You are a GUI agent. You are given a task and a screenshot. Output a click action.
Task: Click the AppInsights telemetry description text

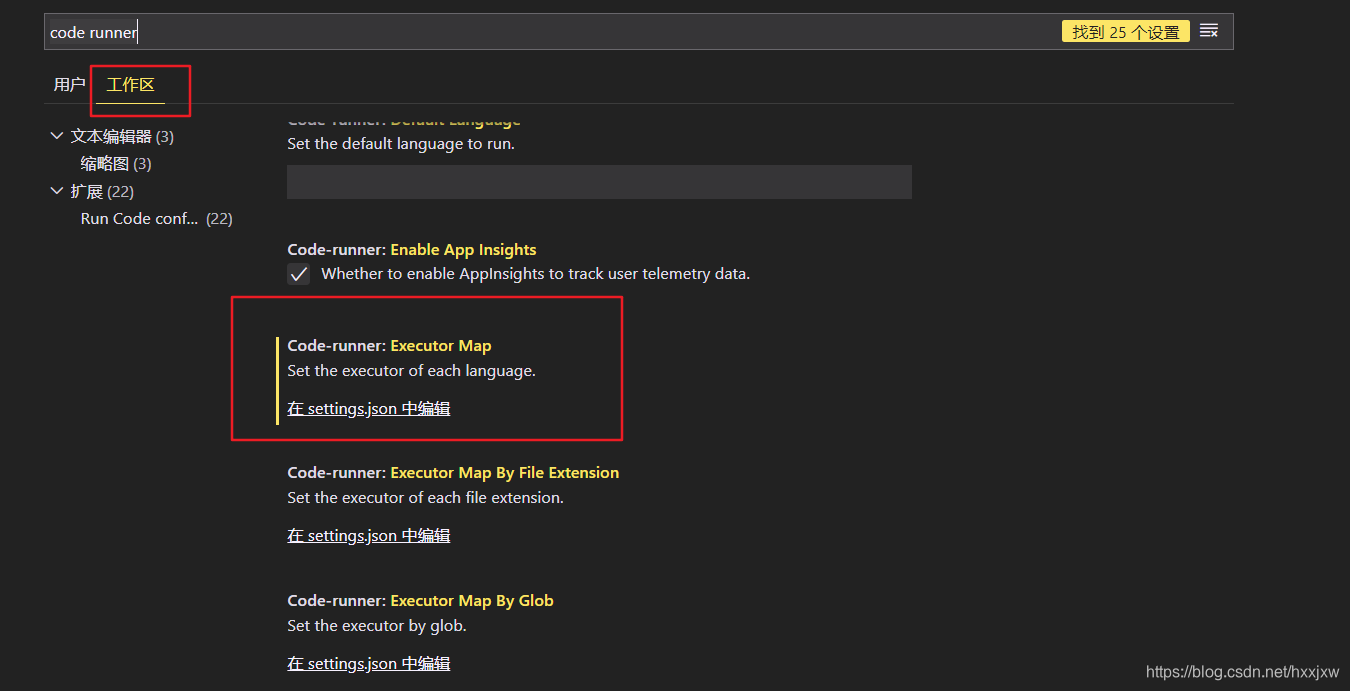[535, 273]
